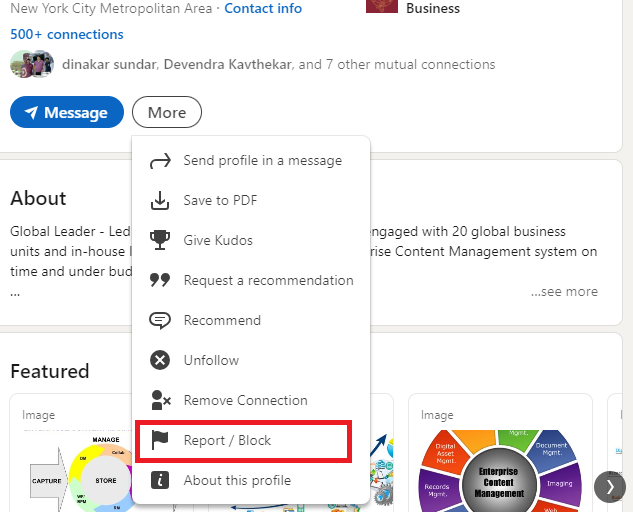The image size is (633, 512).
Task: Click the person-remove icon for Remove Connection
Action: [x=161, y=400]
